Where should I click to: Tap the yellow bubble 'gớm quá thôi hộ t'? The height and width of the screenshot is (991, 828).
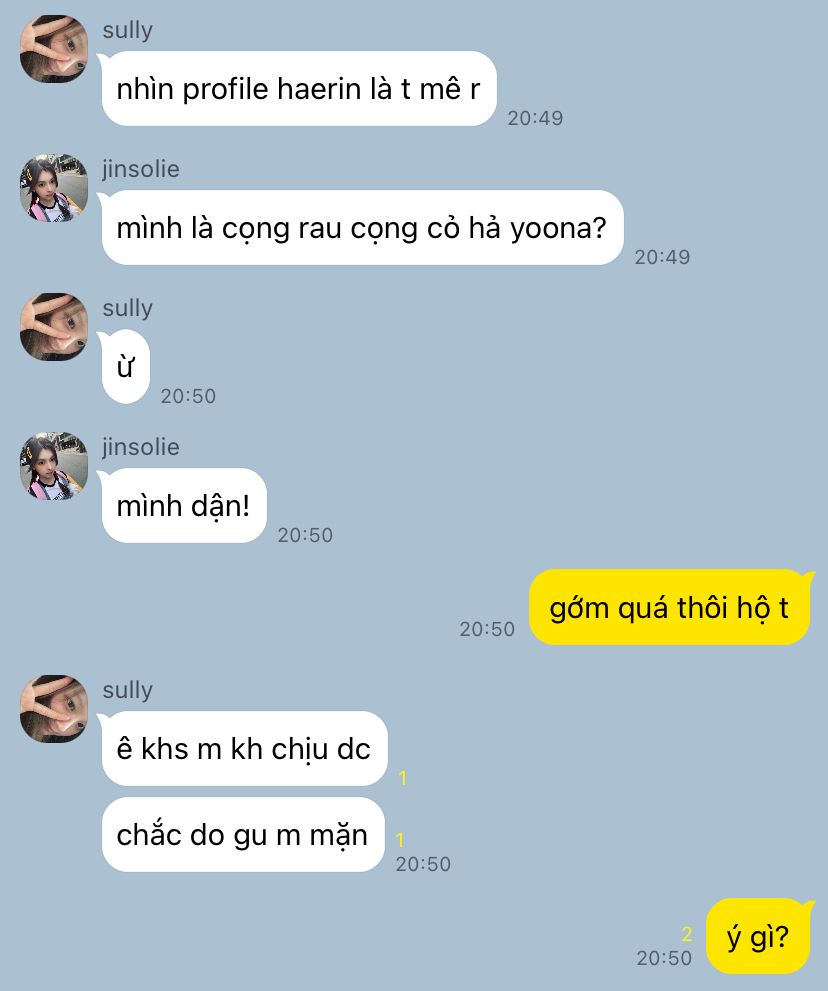(x=669, y=607)
